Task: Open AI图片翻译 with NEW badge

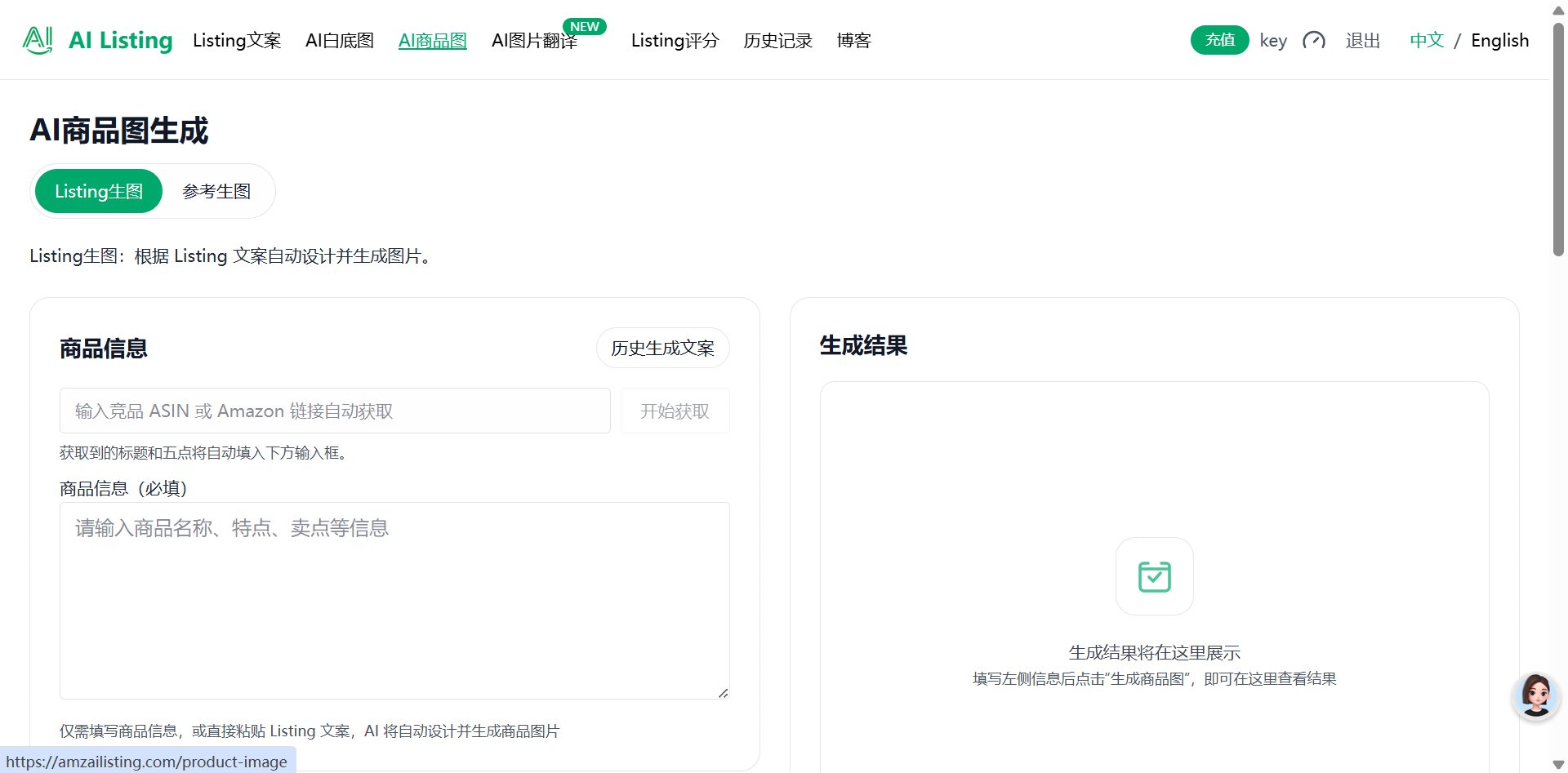Action: pyautogui.click(x=535, y=40)
